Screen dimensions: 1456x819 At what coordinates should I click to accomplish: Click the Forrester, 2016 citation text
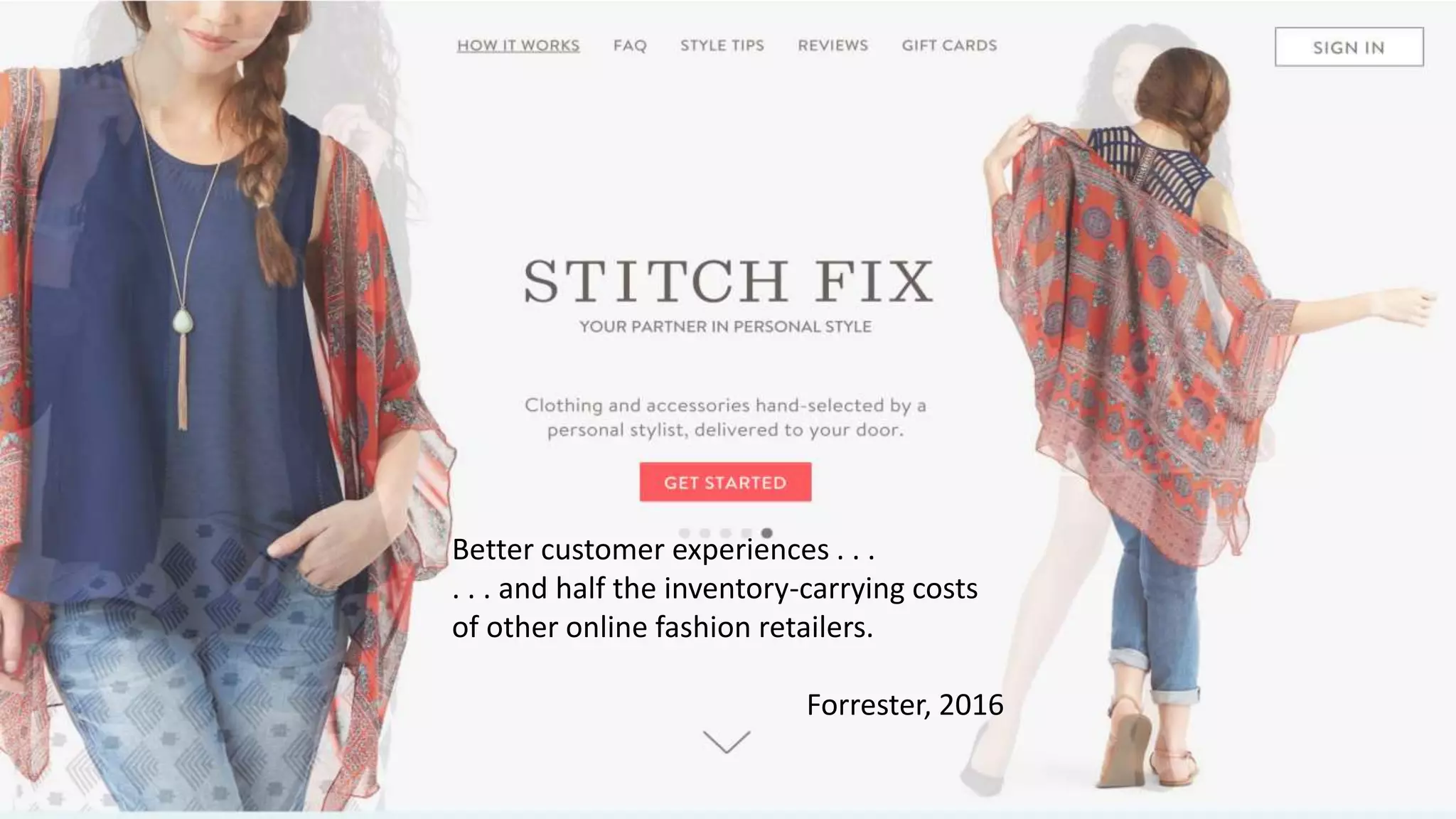(x=905, y=705)
